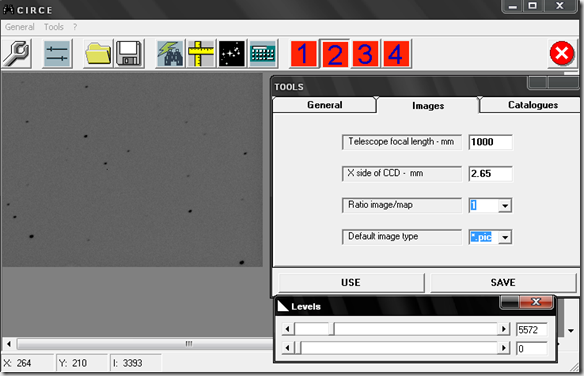The image size is (584, 376).
Task: Activate red button number 3
Action: tap(365, 54)
